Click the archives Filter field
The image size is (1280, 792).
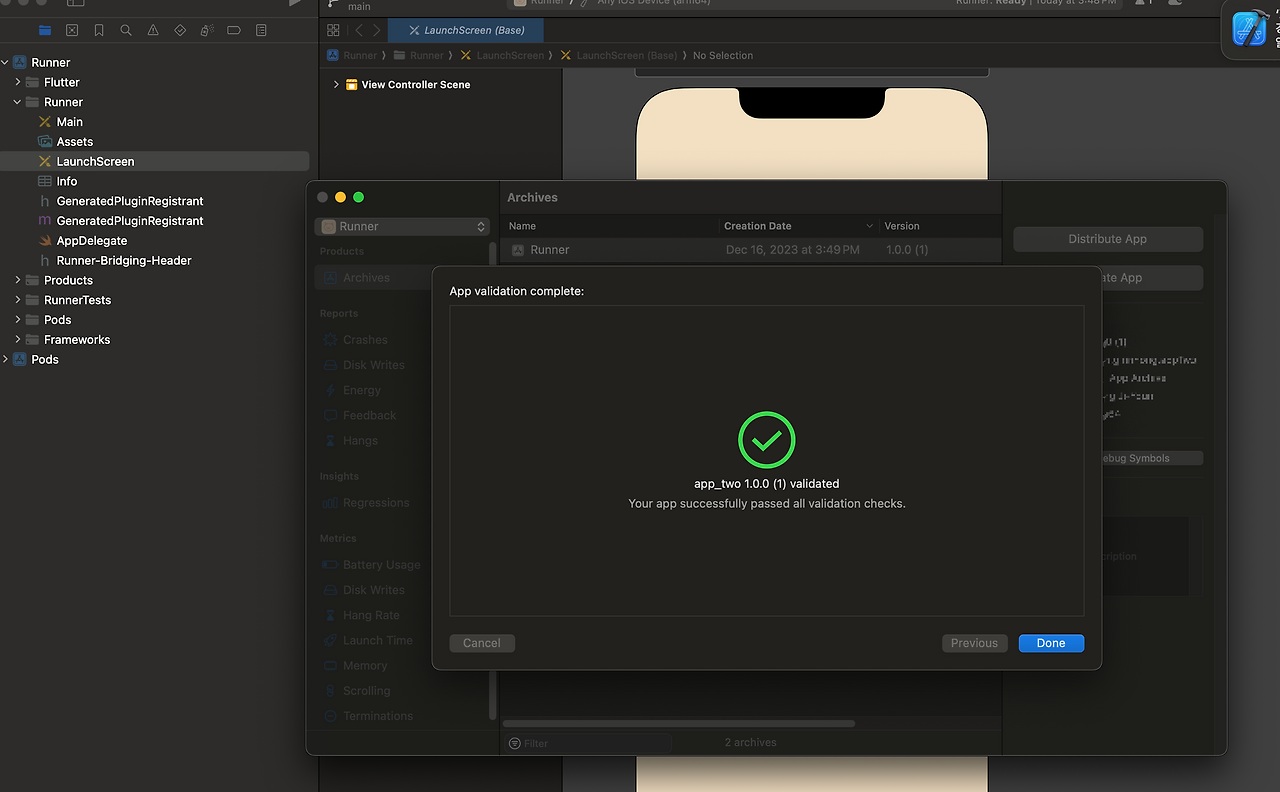point(588,743)
